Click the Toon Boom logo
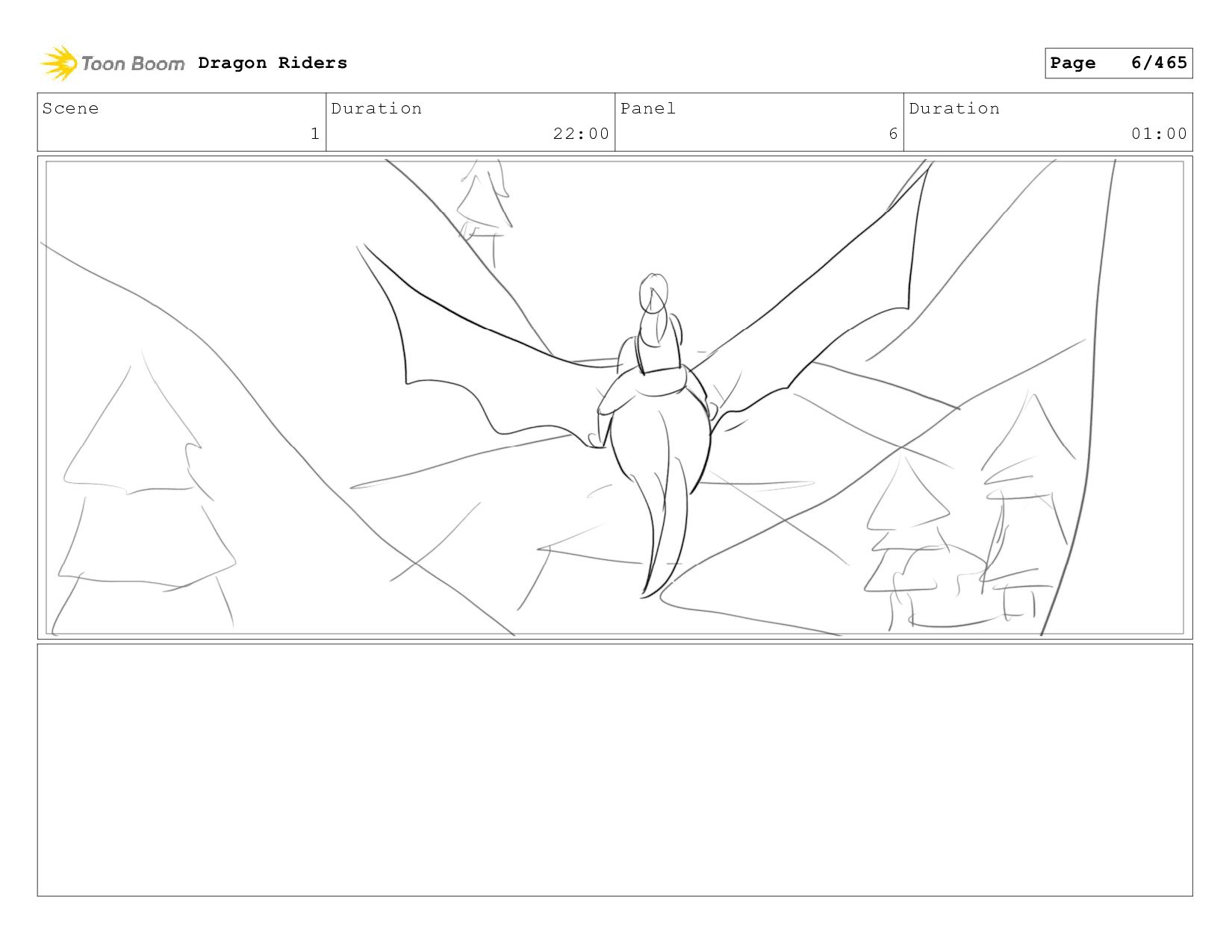 (112, 63)
